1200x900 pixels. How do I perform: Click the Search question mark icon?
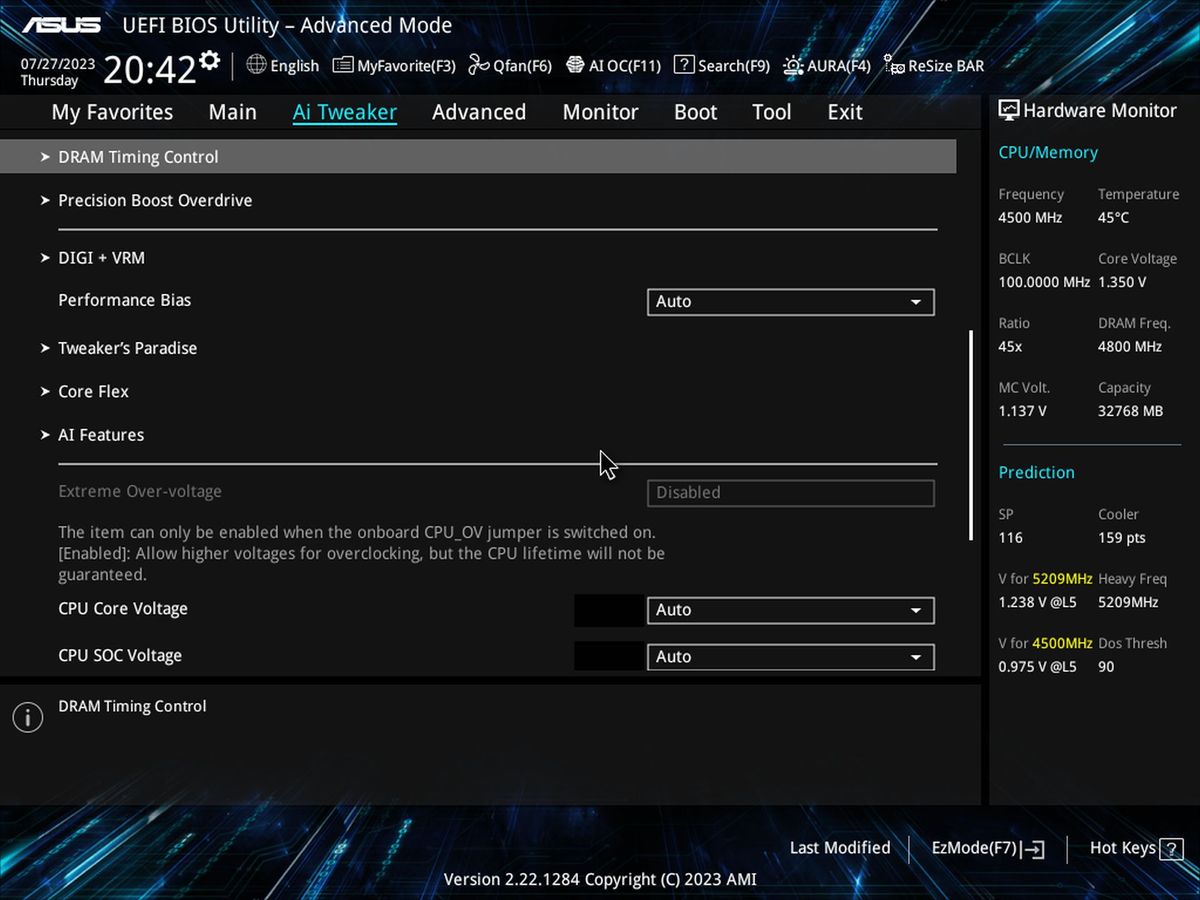684,65
